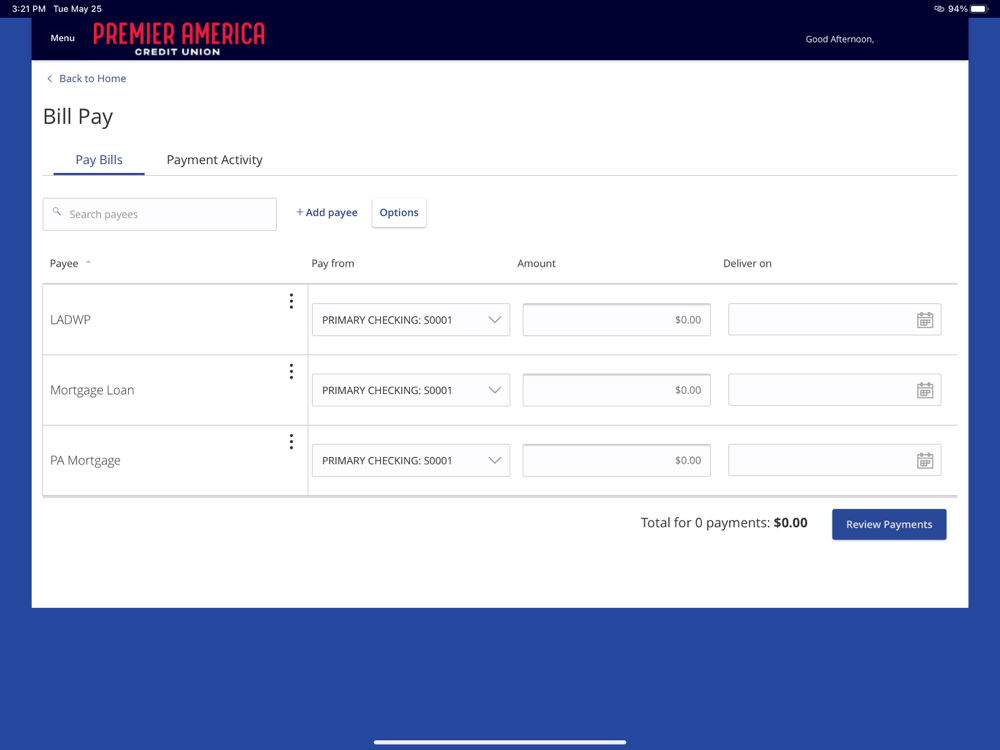Toggle the Payee column sort arrow

(x=88, y=262)
